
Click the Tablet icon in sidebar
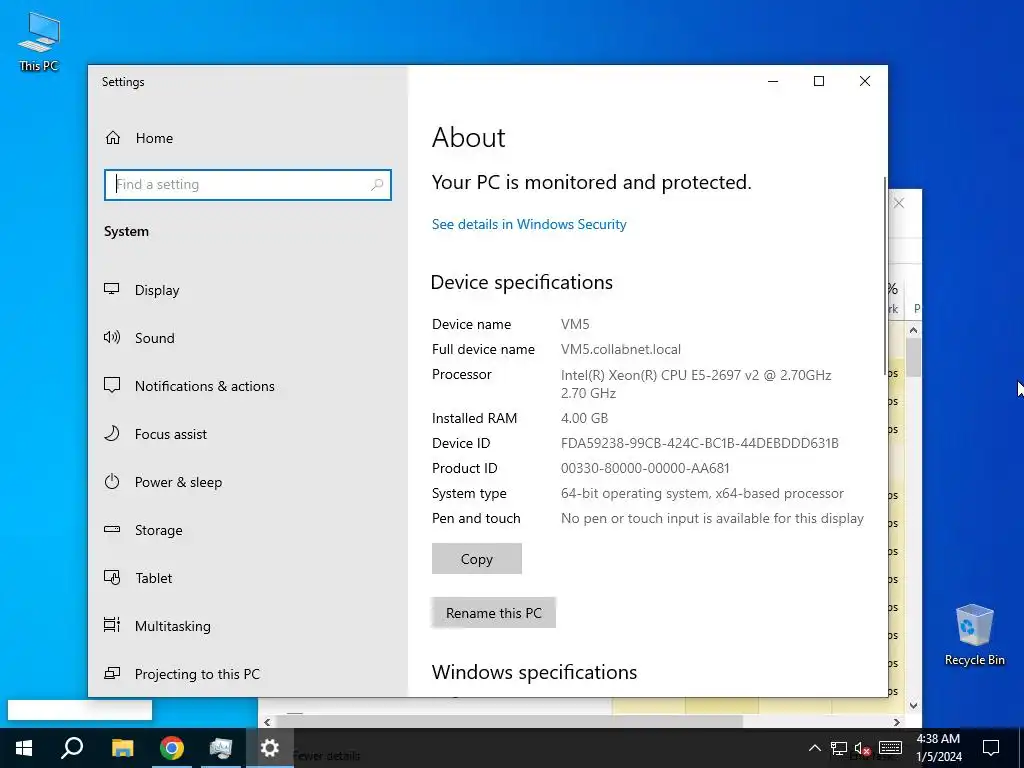point(112,578)
